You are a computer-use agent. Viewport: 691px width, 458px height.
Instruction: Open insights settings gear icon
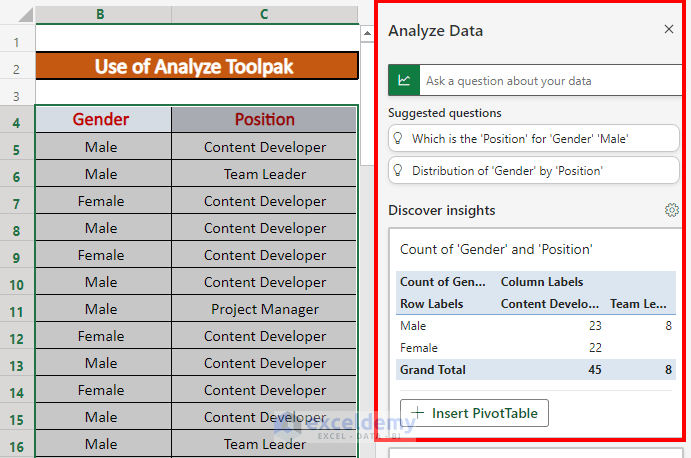(671, 210)
